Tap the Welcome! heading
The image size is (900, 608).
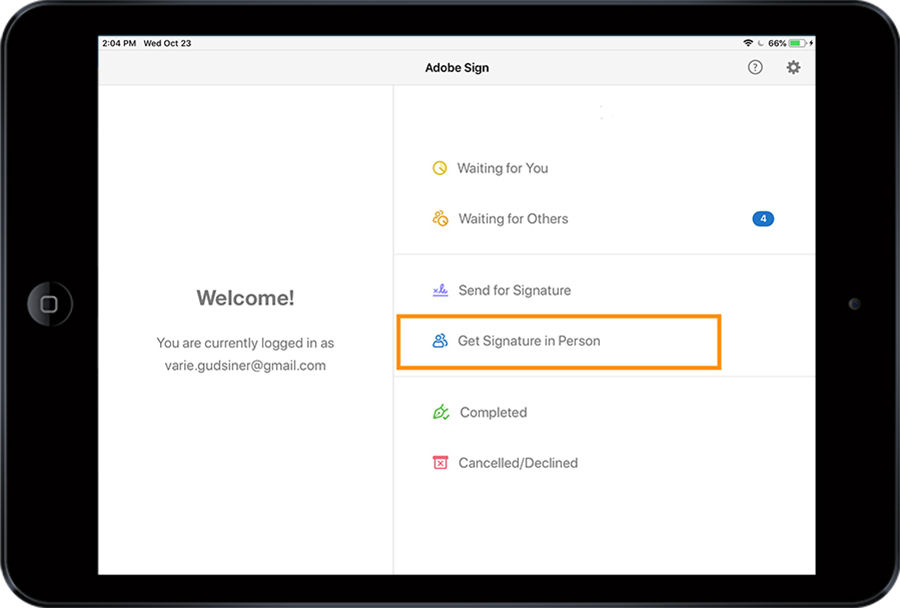[245, 298]
